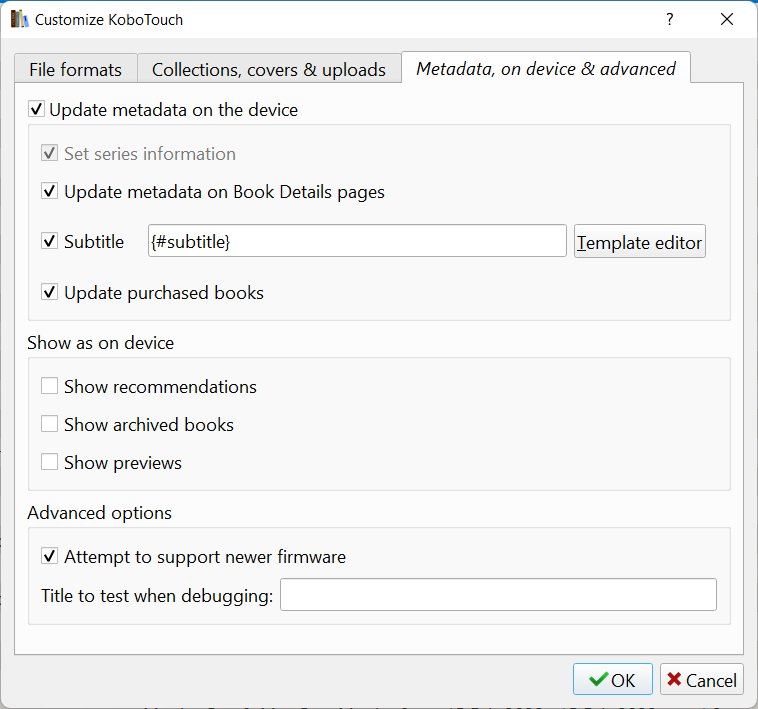The image size is (758, 709).
Task: Click the green checkmark OK button
Action: click(612, 679)
